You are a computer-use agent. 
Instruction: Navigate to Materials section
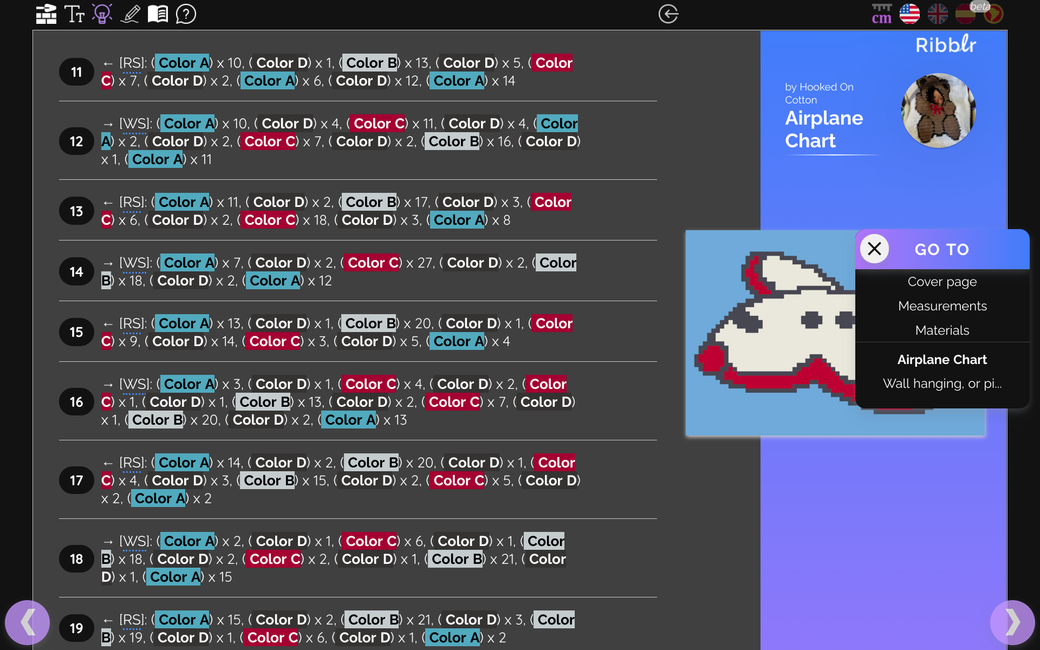click(x=942, y=330)
